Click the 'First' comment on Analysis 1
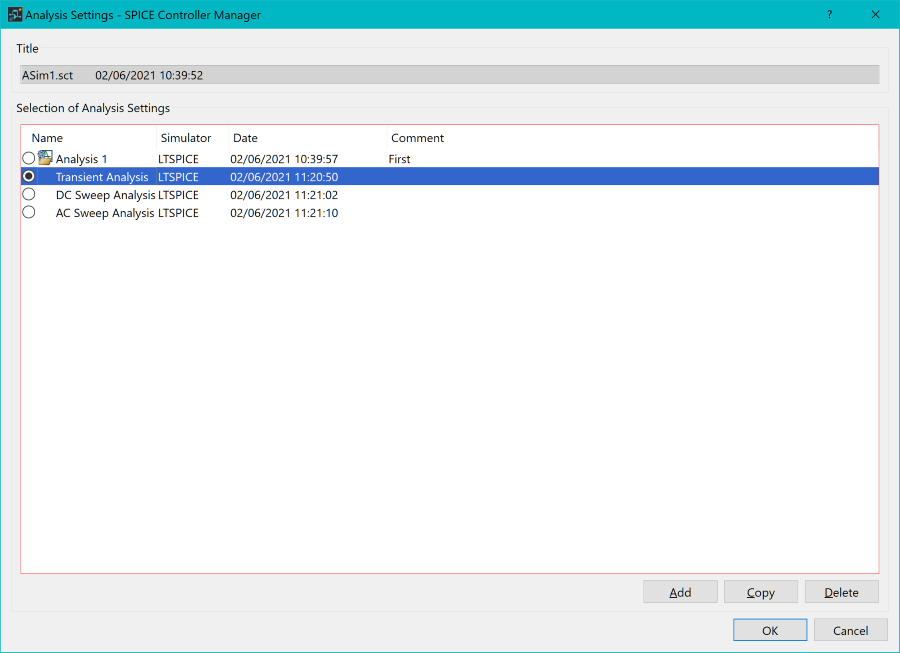The width and height of the screenshot is (900, 653). pos(400,159)
